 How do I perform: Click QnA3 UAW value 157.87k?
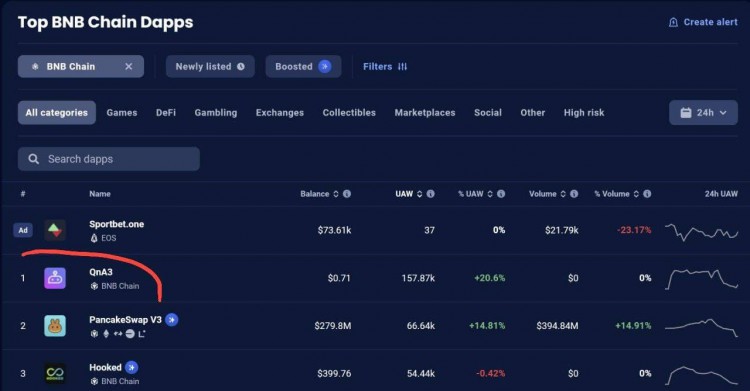coord(418,278)
